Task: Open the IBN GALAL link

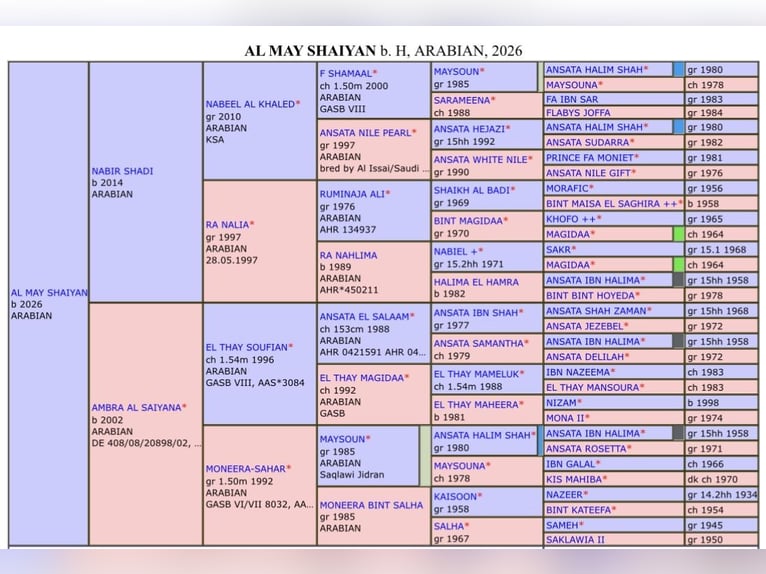Action: (571, 464)
